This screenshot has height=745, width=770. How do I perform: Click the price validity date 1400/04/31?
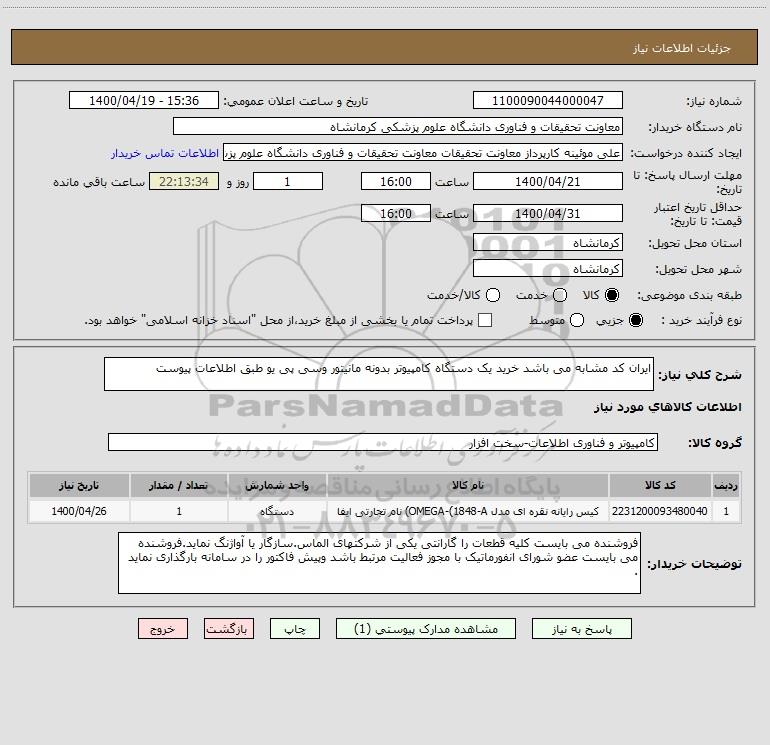click(548, 213)
